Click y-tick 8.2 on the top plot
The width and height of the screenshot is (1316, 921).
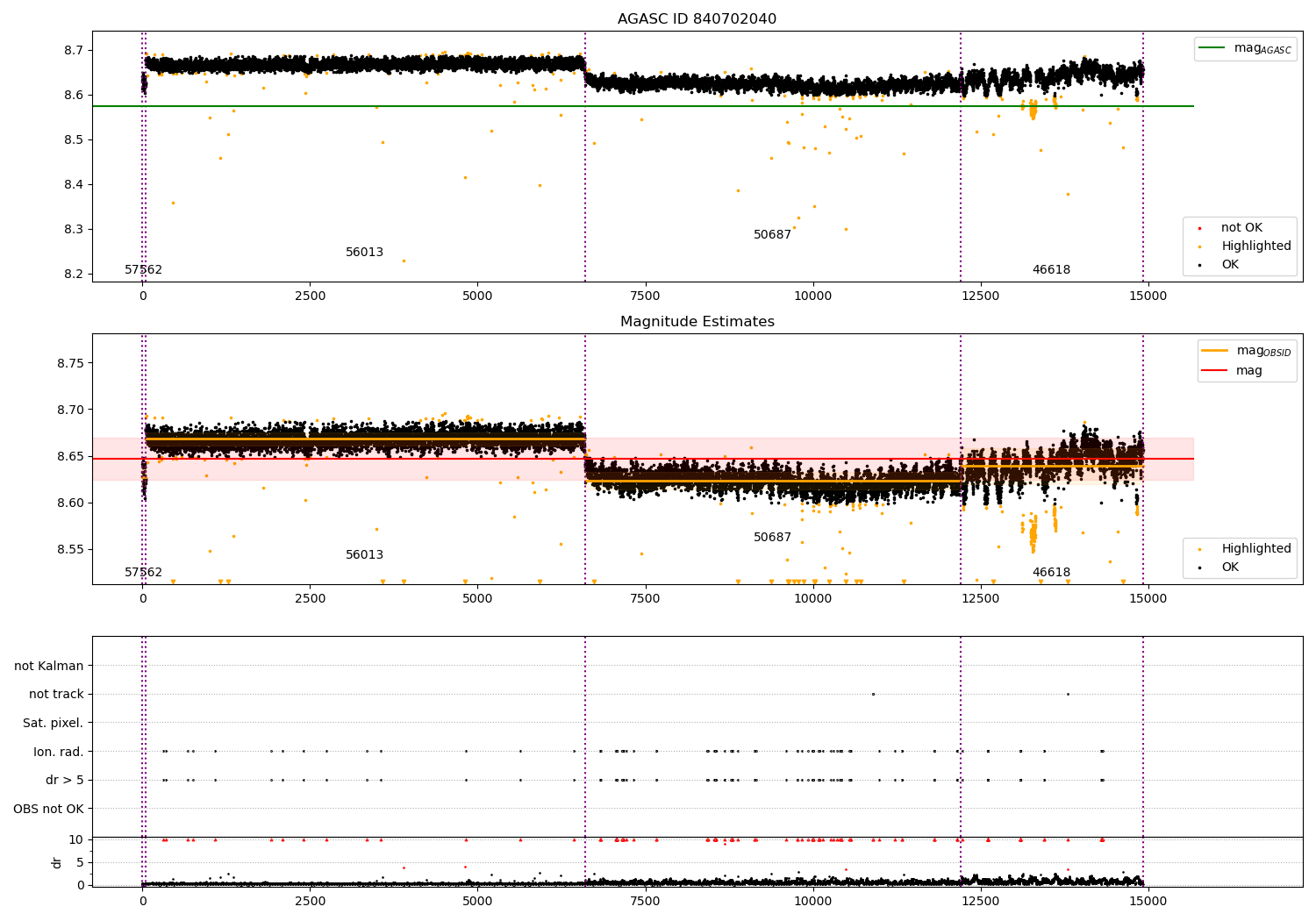click(74, 274)
